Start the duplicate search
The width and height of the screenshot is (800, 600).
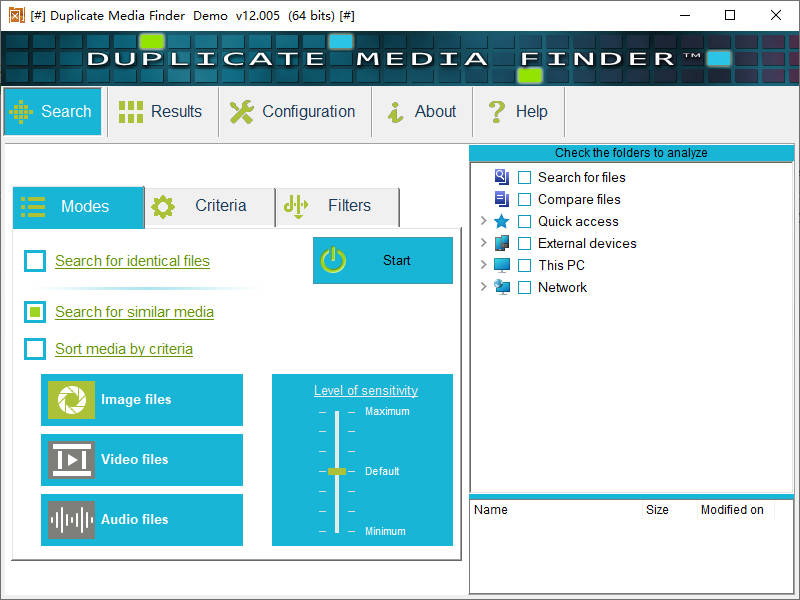click(383, 260)
